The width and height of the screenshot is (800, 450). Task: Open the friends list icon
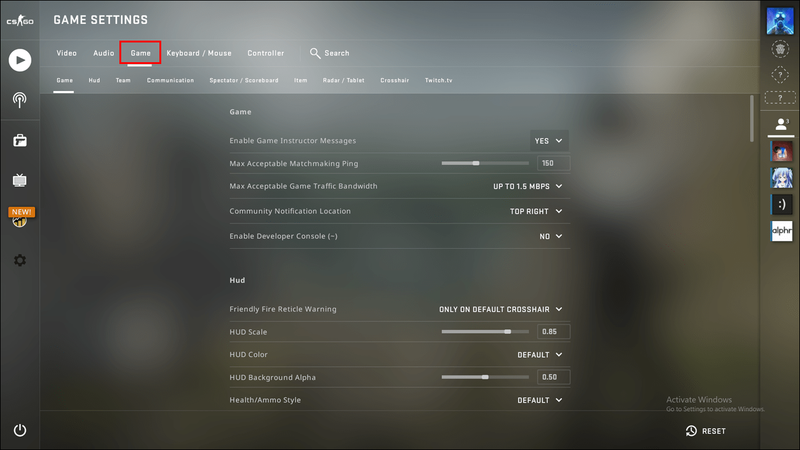click(x=781, y=124)
